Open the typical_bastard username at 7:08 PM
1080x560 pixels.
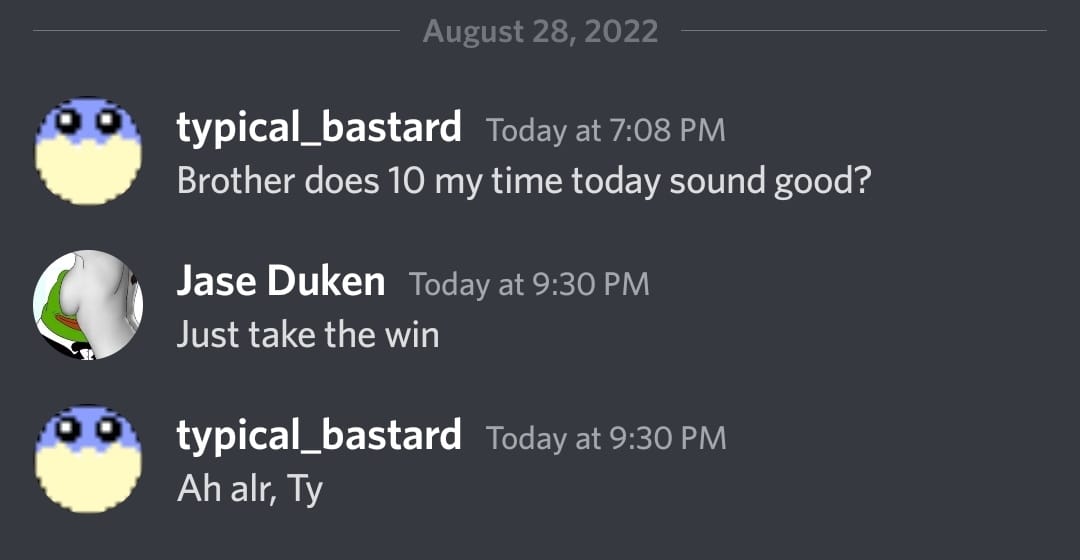pos(319,129)
